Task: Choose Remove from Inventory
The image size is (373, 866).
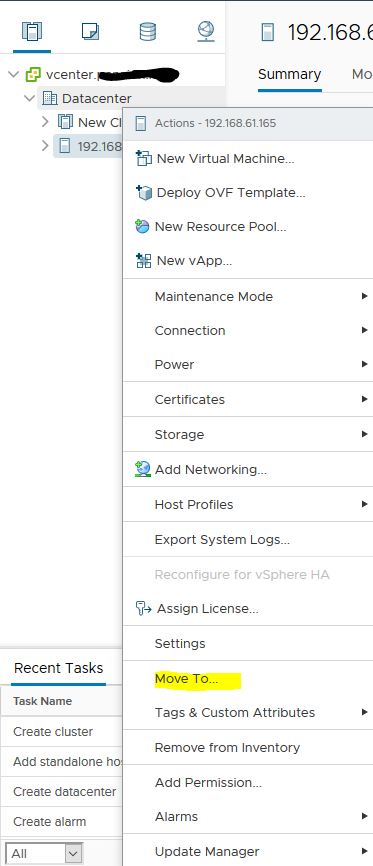Action: coord(227,747)
